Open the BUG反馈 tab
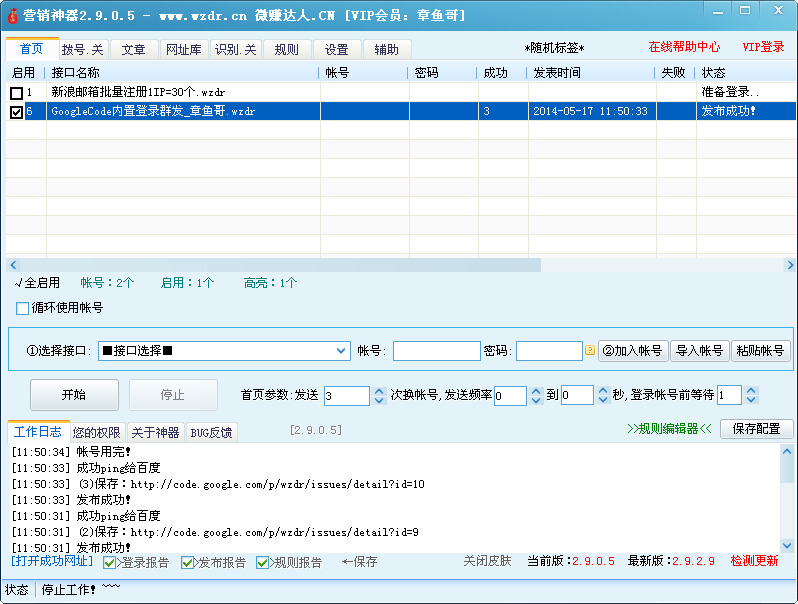Image resolution: width=798 pixels, height=604 pixels. [x=211, y=433]
